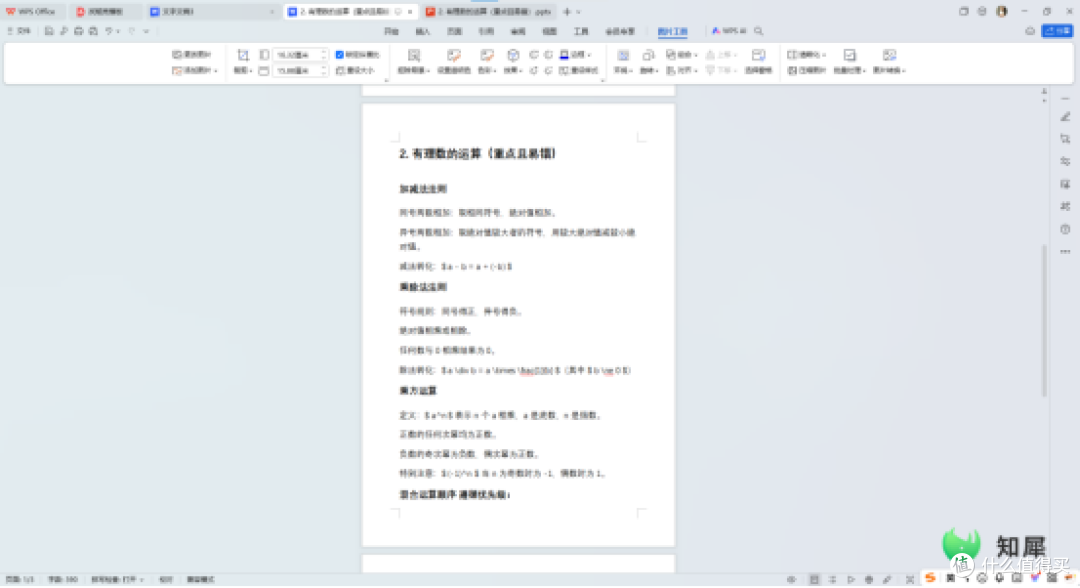Click the 乘方运算 subheading in document

tap(418, 390)
